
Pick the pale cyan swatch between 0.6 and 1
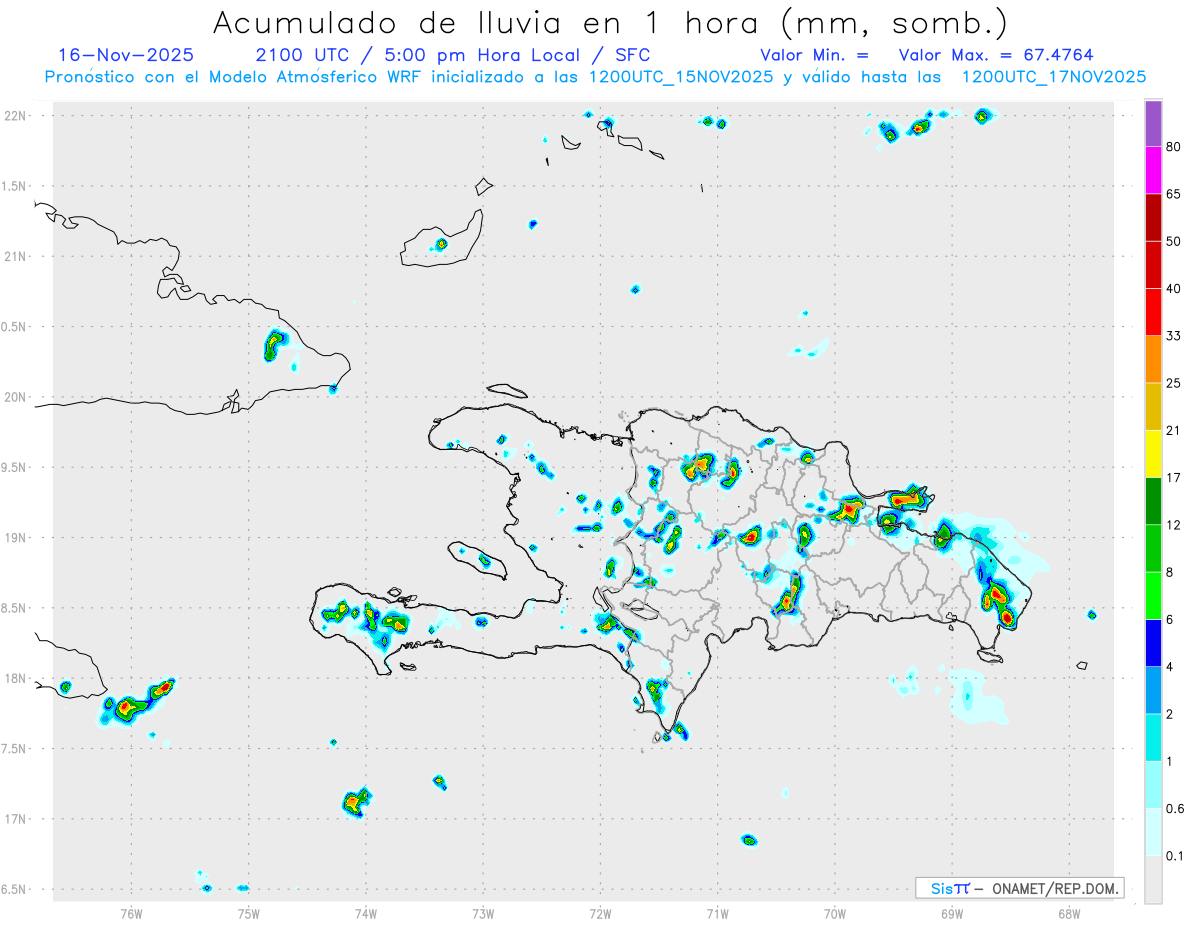tap(1153, 784)
